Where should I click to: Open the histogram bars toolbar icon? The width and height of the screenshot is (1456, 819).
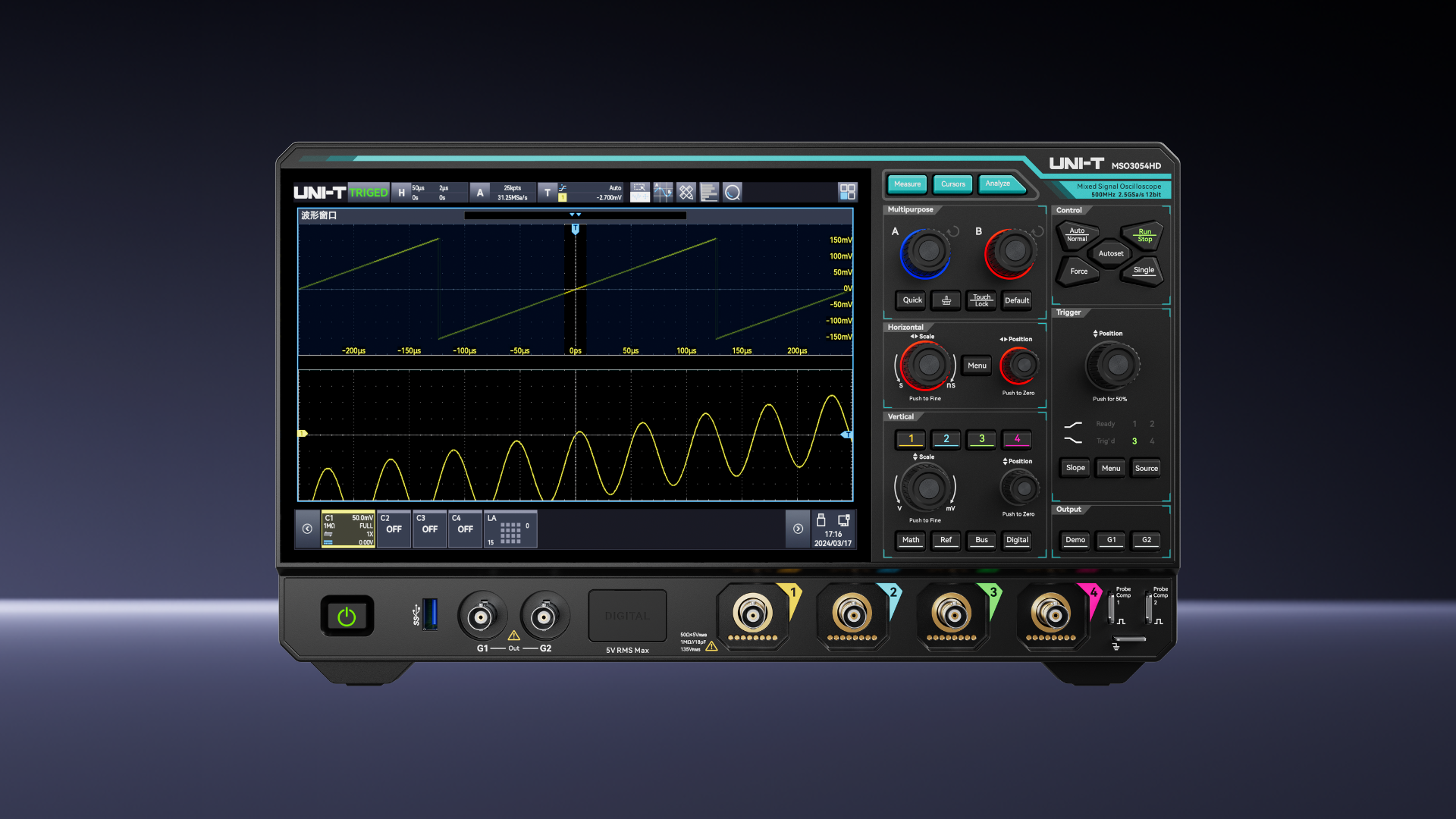709,193
